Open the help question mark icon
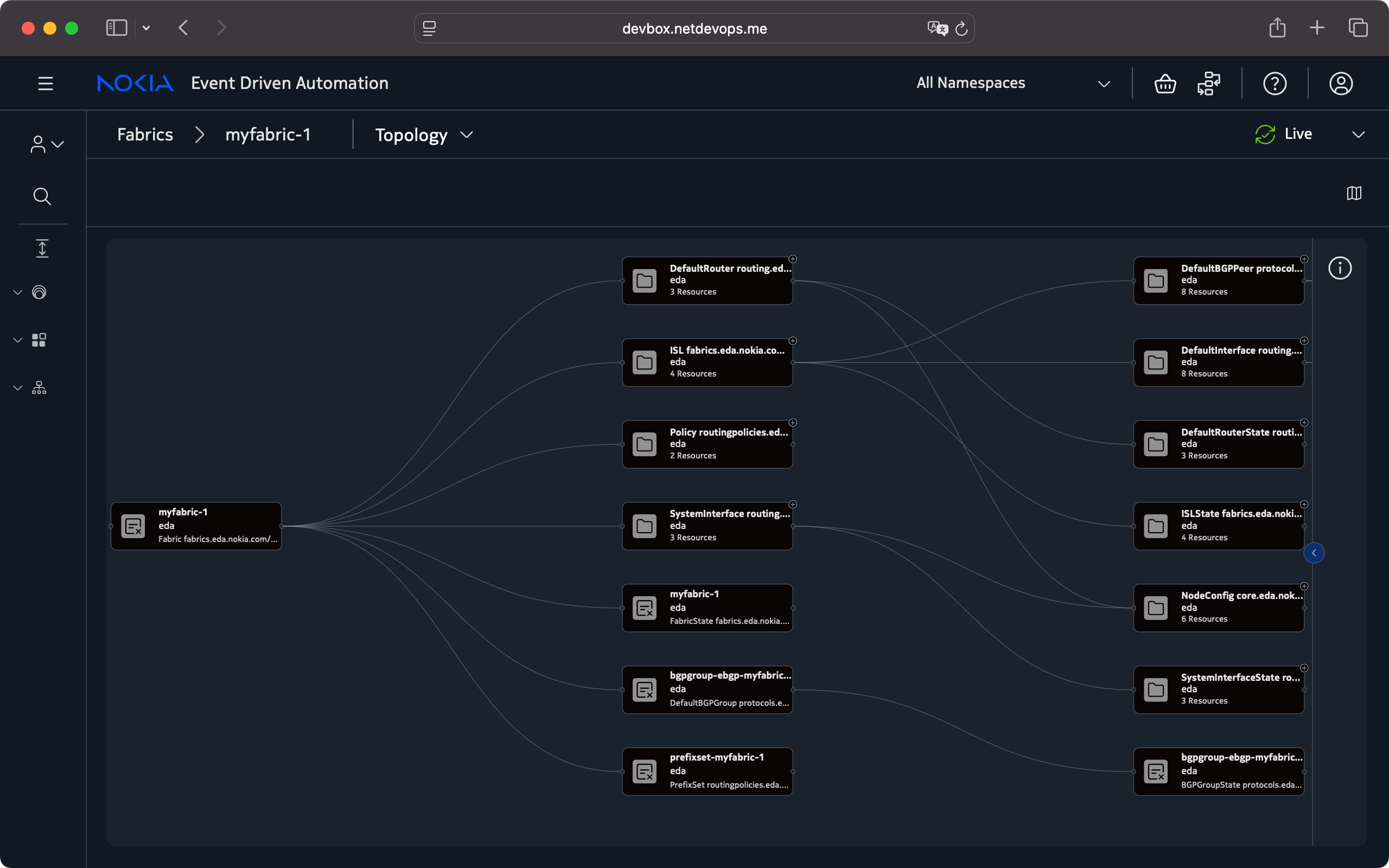1389x868 pixels. tap(1274, 84)
